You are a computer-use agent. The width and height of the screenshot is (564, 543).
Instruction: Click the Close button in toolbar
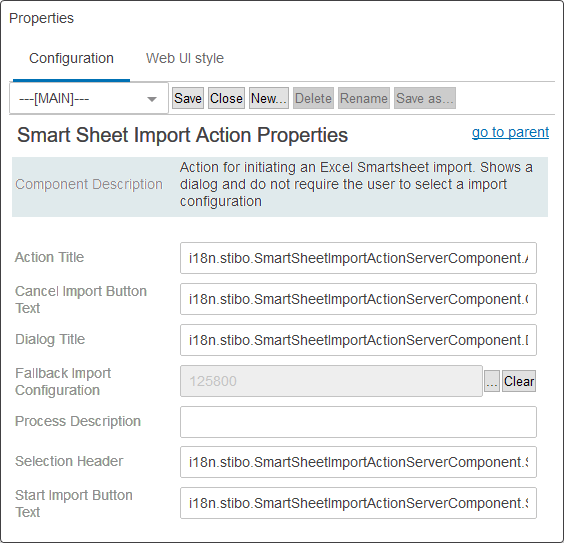[226, 98]
